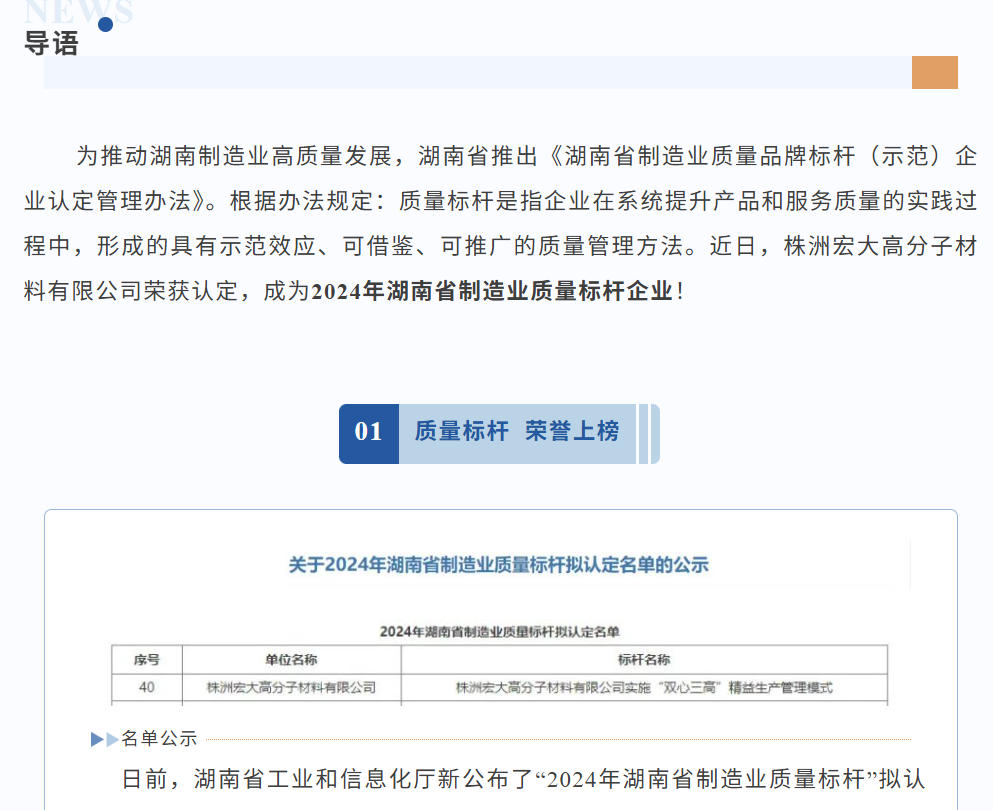Click the 01 number badge
The image size is (993, 810).
click(368, 432)
